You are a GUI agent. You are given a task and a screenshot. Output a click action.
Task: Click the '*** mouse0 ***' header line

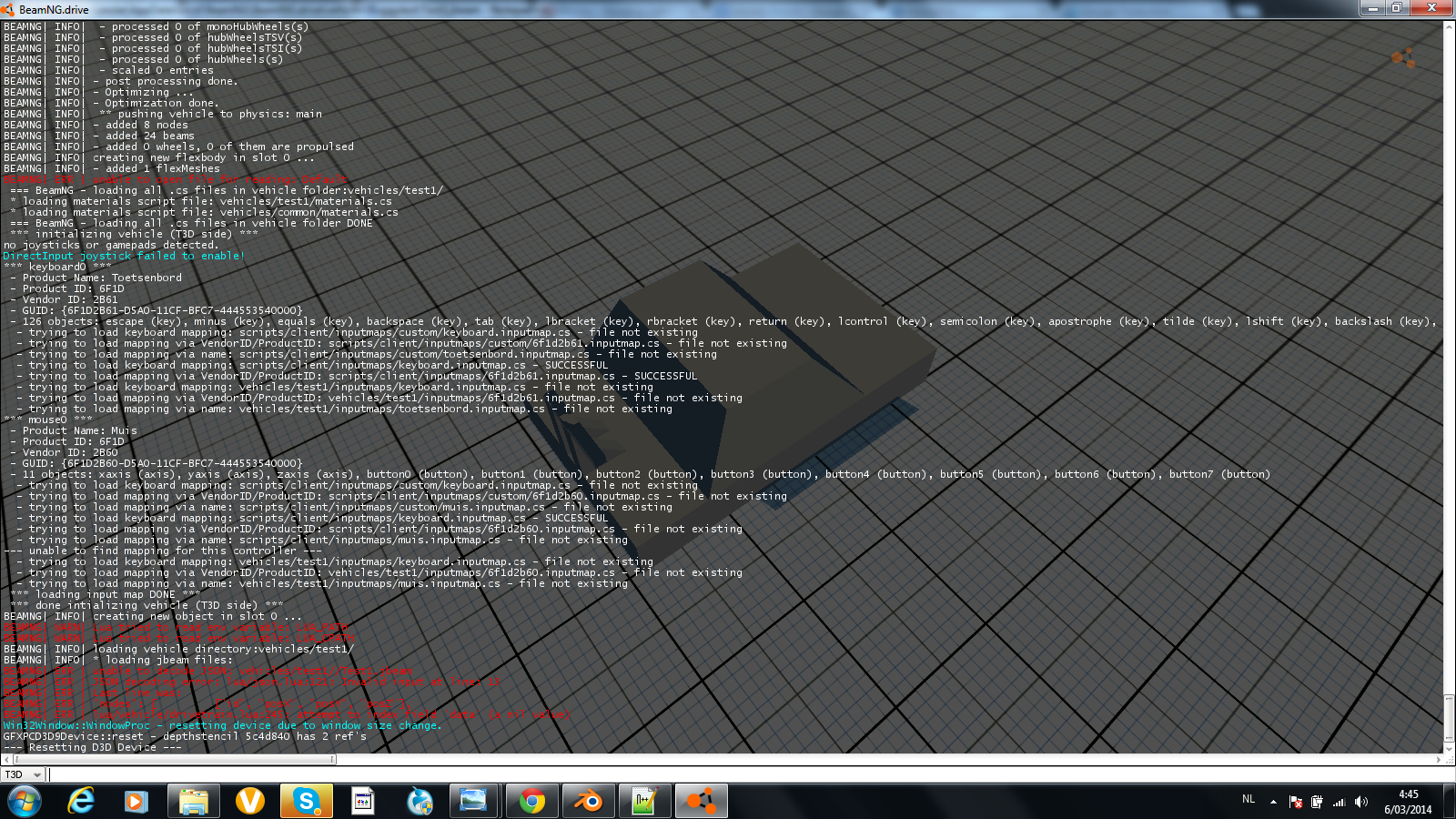47,420
